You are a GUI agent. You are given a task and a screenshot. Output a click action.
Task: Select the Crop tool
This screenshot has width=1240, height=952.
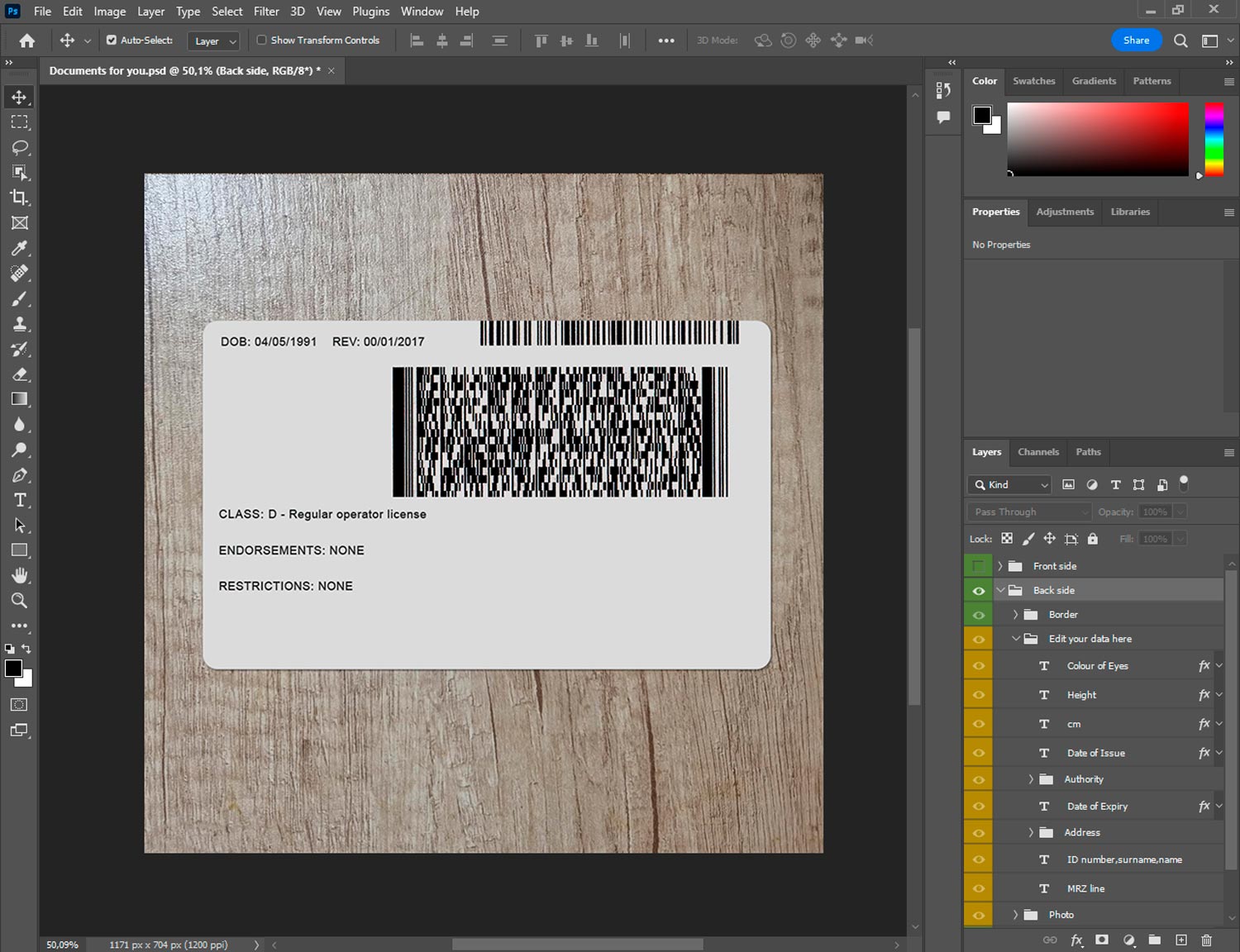(20, 198)
